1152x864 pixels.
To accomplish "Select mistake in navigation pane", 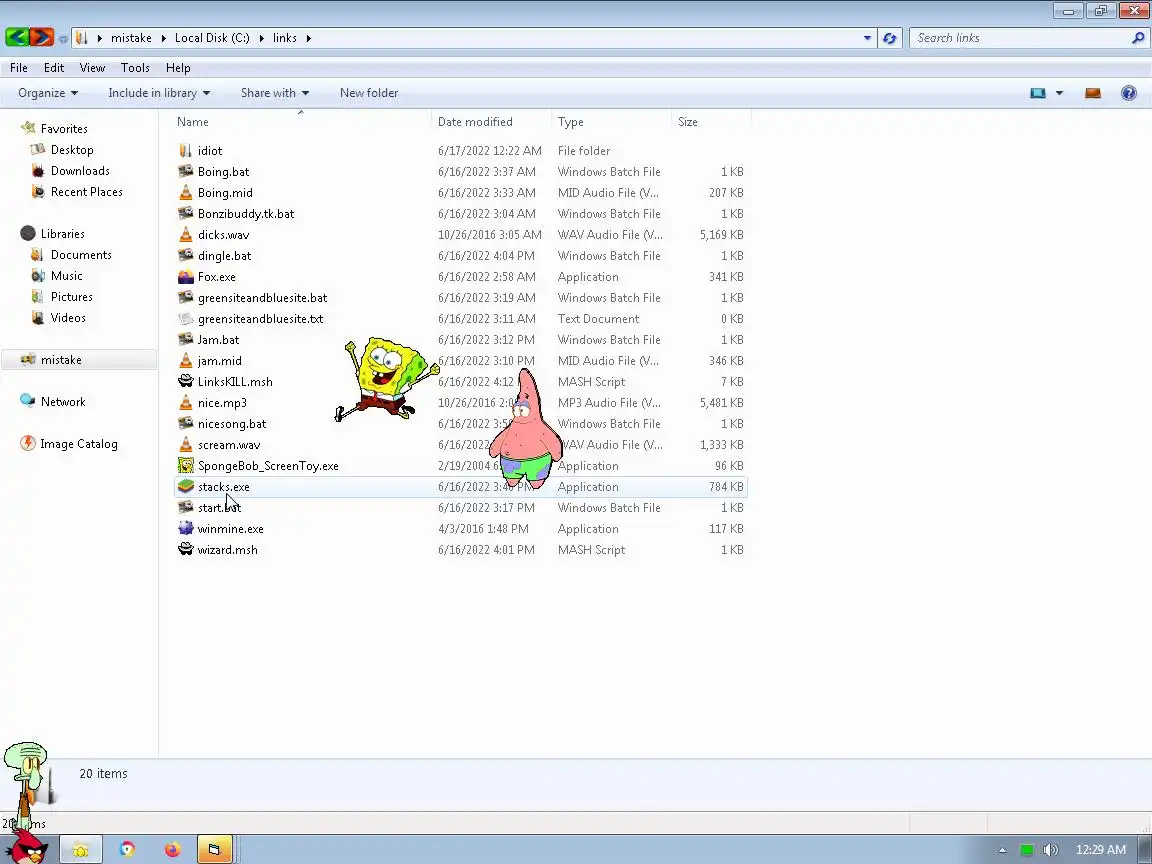I will tap(79, 360).
